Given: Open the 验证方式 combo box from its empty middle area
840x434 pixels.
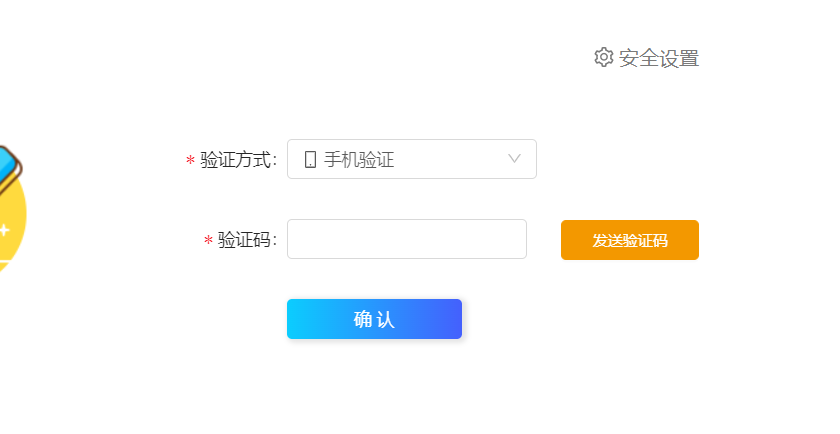Looking at the screenshot, I should [x=450, y=159].
